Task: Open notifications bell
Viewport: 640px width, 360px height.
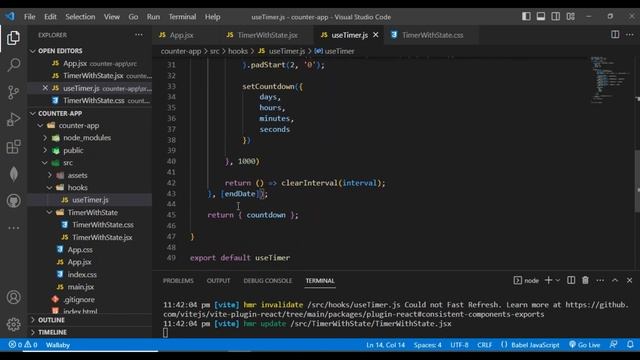Action: coord(630,345)
